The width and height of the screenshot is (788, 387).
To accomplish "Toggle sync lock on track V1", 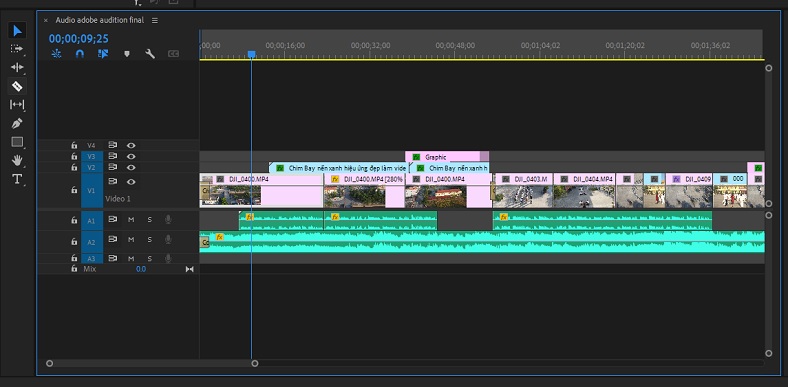I will click(113, 181).
